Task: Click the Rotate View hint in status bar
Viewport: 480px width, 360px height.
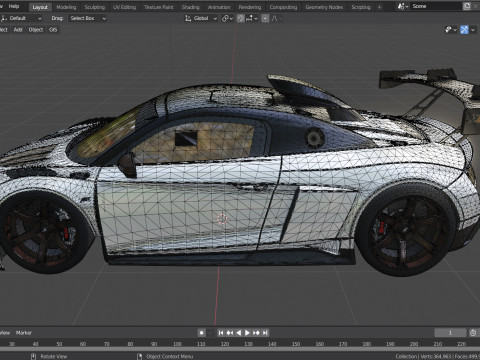Action: [x=54, y=356]
